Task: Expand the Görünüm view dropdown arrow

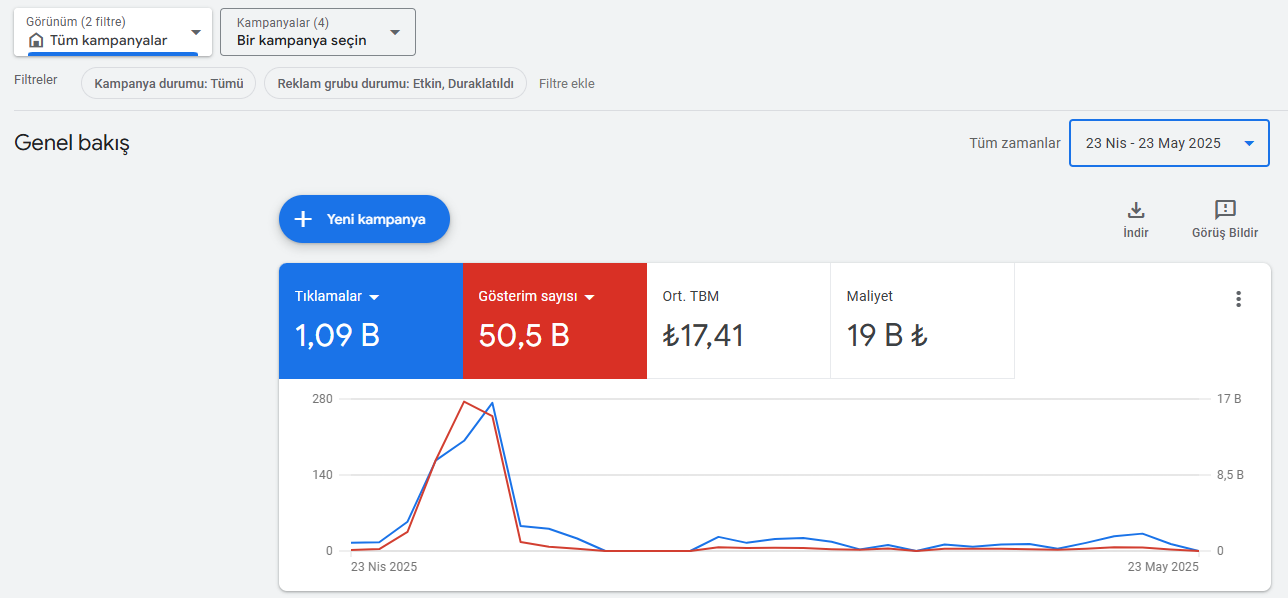Action: pyautogui.click(x=196, y=32)
